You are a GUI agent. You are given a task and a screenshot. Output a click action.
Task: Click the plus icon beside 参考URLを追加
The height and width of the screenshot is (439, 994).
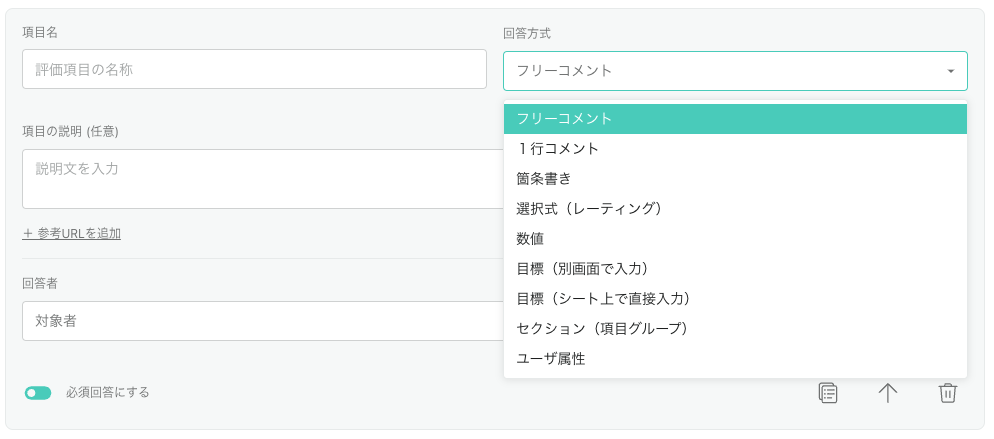click(28, 234)
